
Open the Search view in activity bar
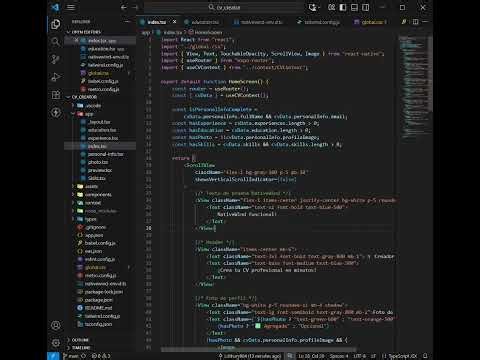56,42
